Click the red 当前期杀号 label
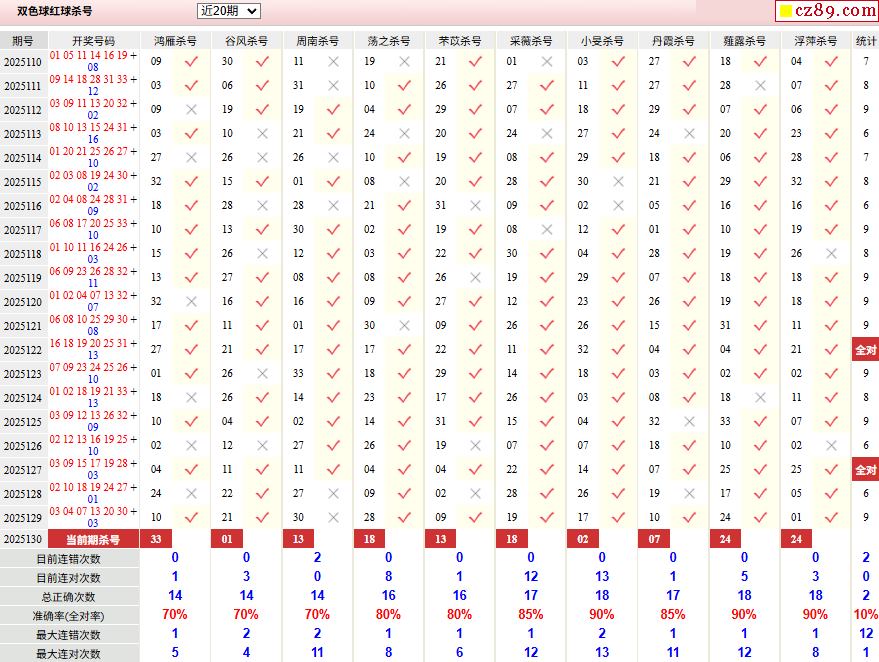 pos(93,539)
